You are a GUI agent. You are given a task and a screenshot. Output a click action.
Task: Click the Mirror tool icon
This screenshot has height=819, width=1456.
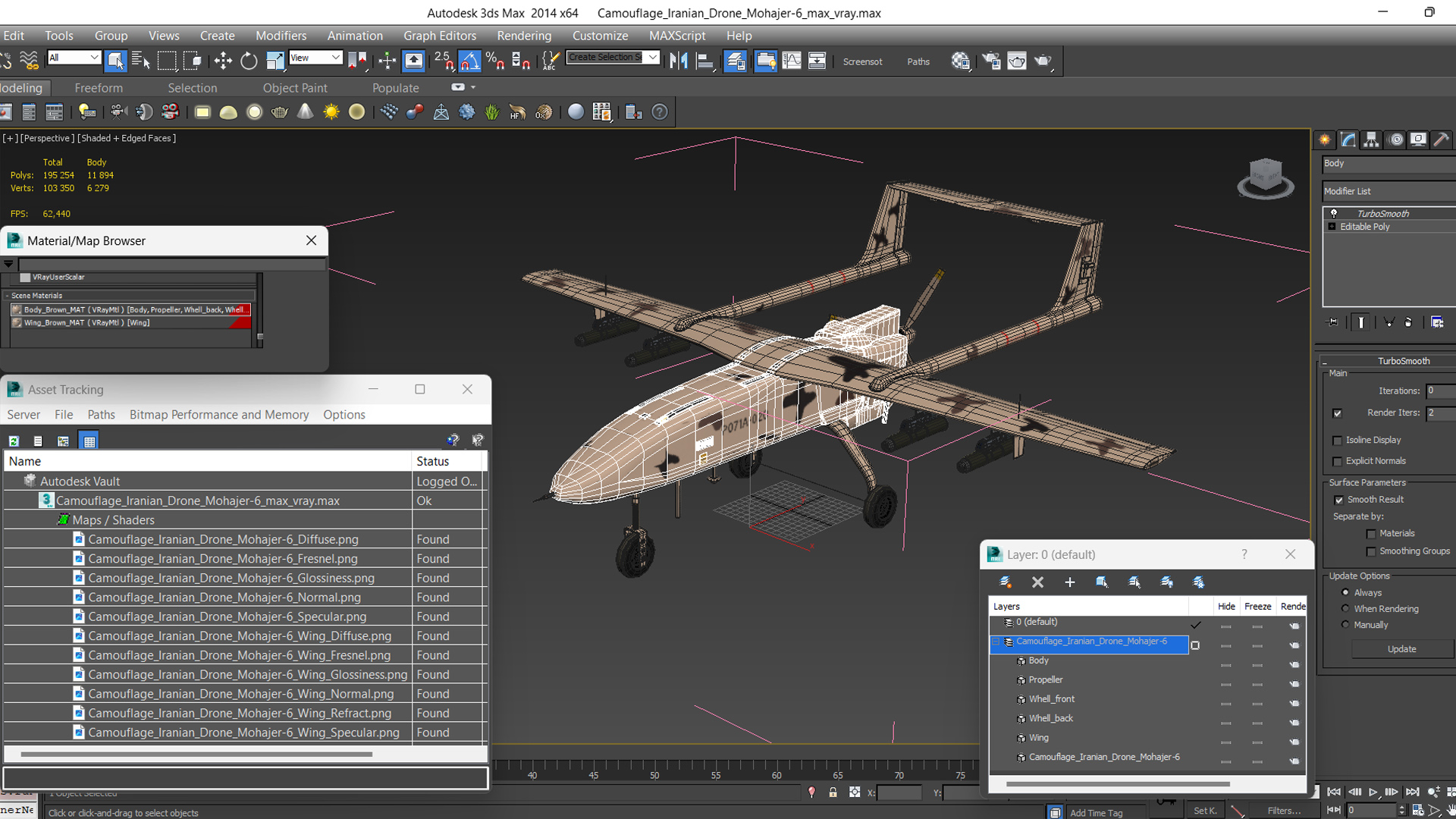[679, 61]
